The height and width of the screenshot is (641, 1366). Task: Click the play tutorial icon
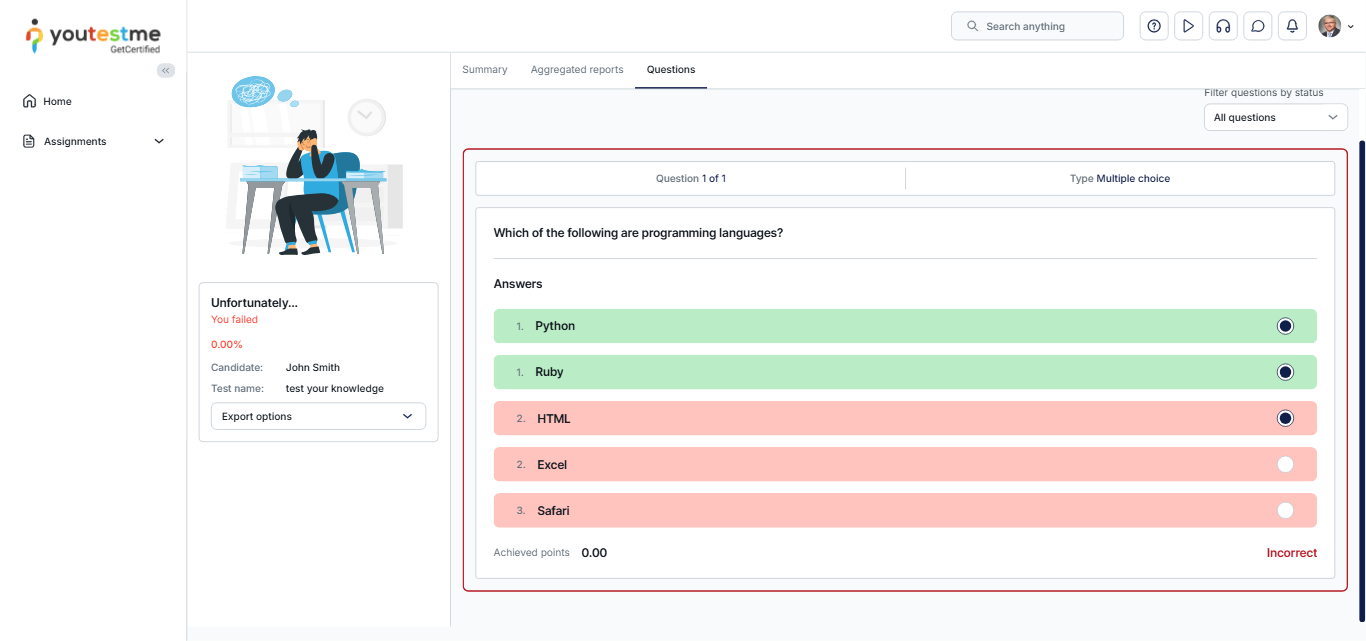pyautogui.click(x=1188, y=26)
